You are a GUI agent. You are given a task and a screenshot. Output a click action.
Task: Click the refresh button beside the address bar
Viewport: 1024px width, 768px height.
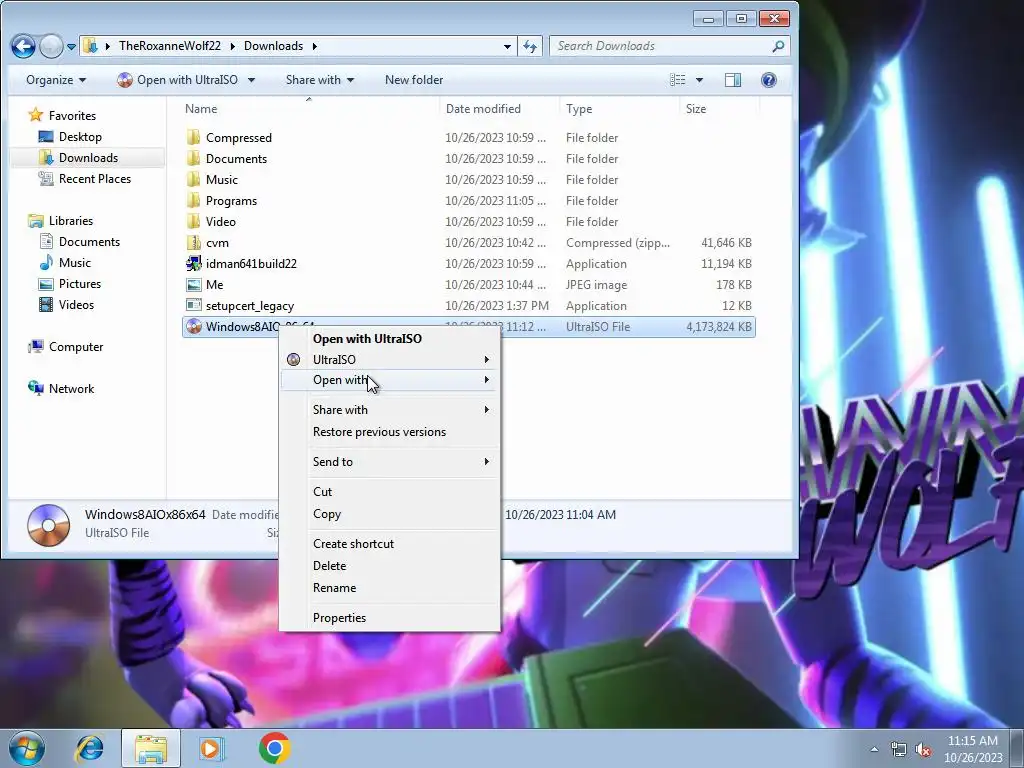(530, 46)
